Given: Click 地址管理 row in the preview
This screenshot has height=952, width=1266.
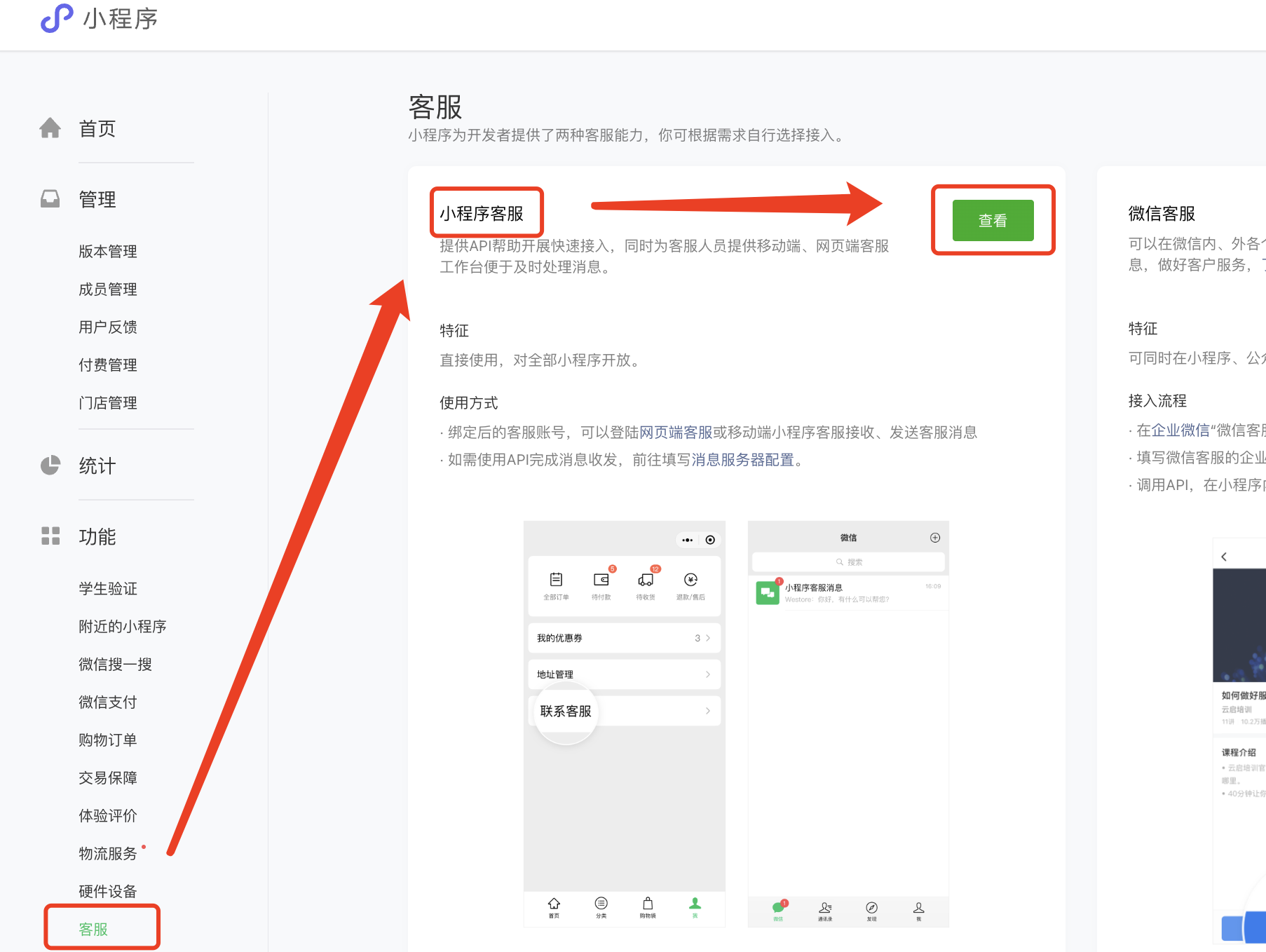Looking at the screenshot, I should tap(624, 674).
